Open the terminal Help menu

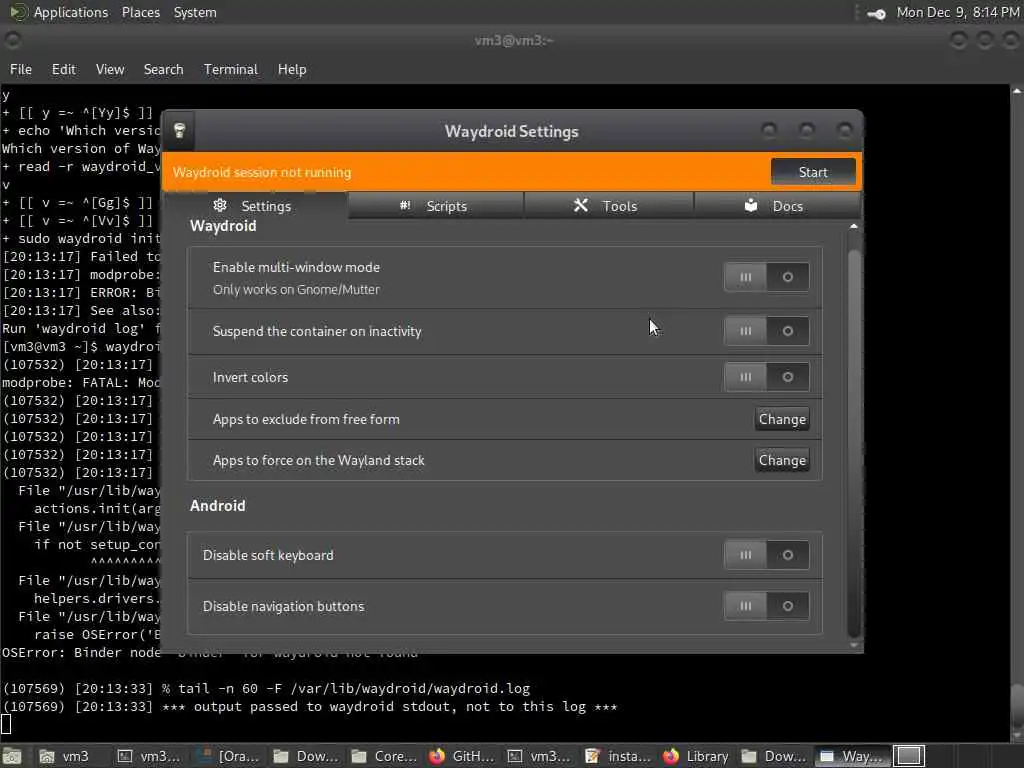[292, 69]
